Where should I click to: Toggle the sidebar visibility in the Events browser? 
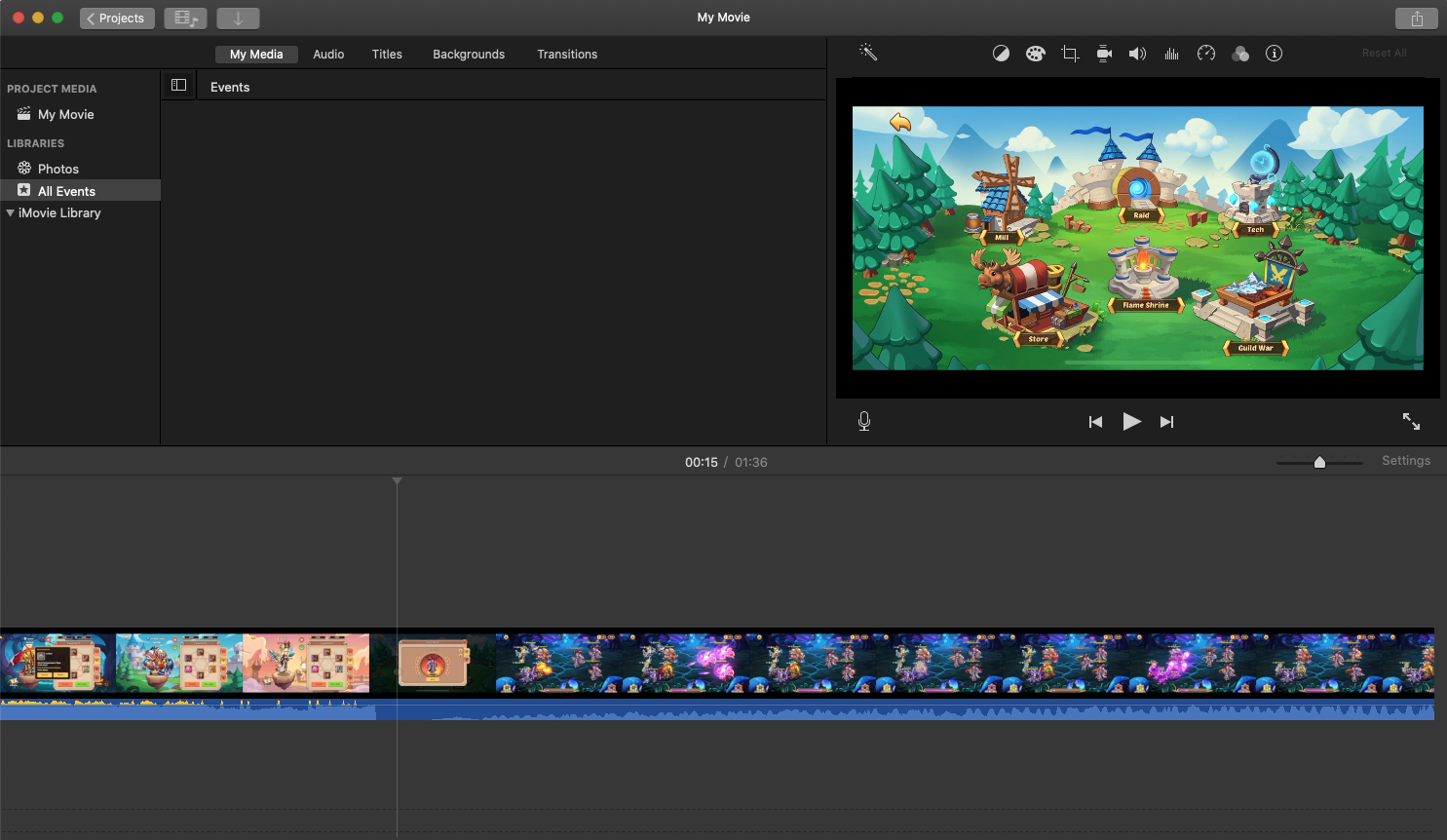tap(178, 85)
